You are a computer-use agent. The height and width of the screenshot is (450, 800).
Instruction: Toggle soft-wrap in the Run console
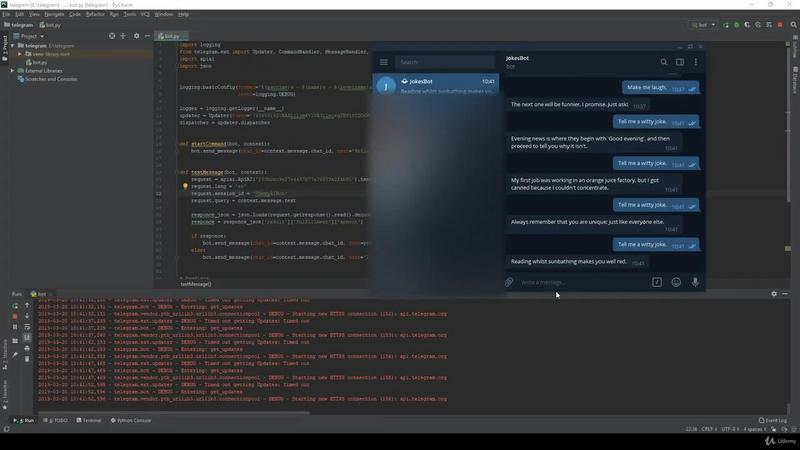[27, 327]
